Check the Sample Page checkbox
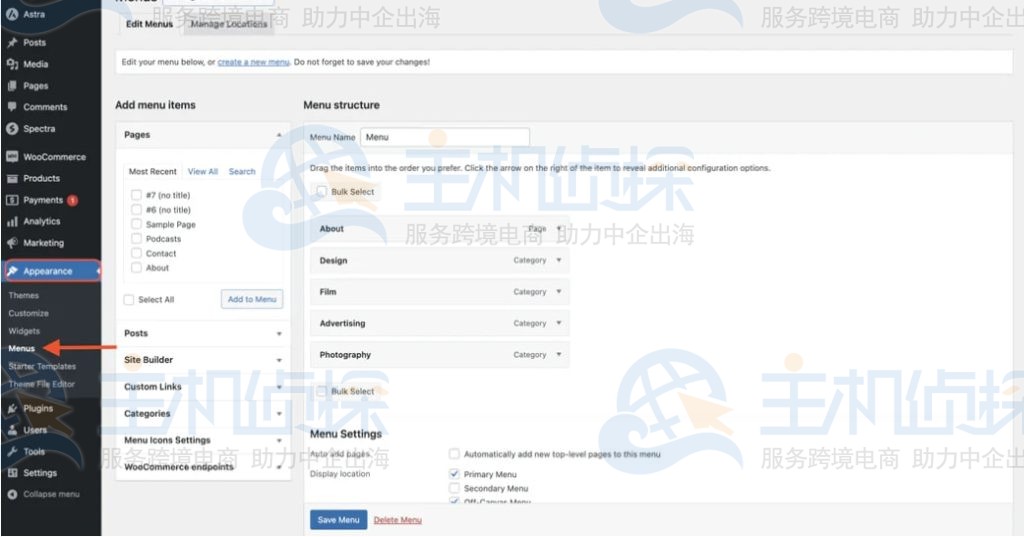This screenshot has height=537, width=1024. [x=137, y=225]
